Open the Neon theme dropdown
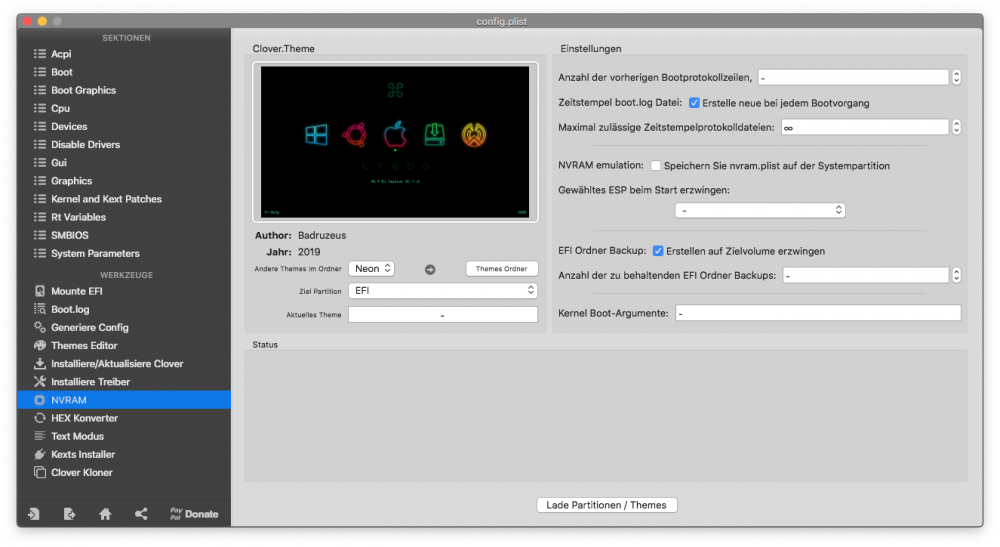This screenshot has height=547, width=1000. (371, 269)
